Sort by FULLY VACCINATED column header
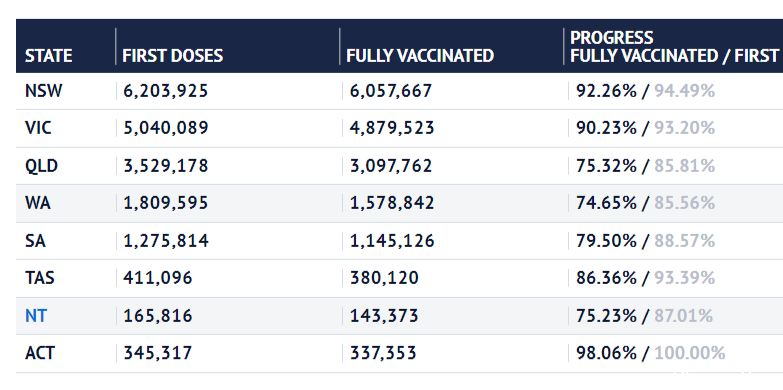The image size is (783, 390). click(420, 55)
